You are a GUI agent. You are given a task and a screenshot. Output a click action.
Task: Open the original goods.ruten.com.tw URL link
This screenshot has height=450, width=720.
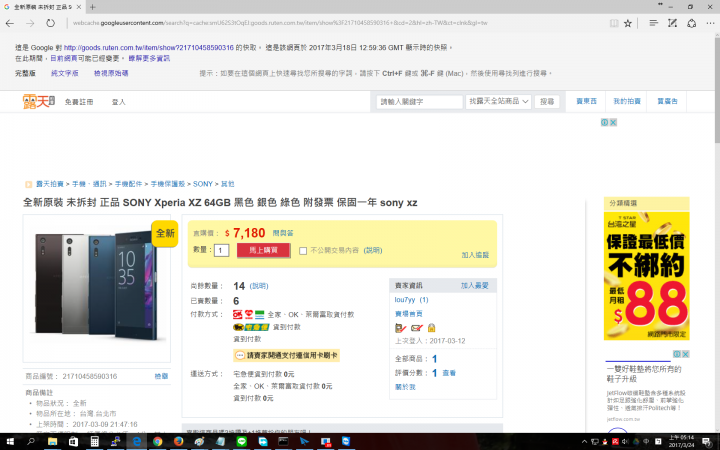click(148, 47)
